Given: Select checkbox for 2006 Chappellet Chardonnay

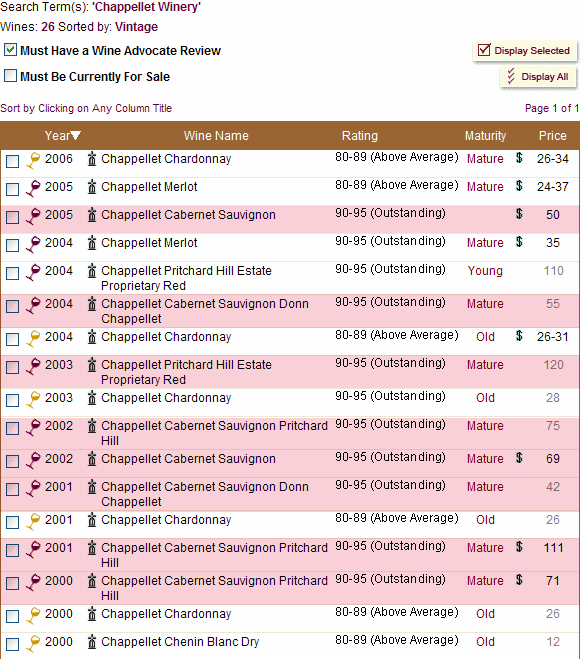Looking at the screenshot, I should pyautogui.click(x=12, y=161).
